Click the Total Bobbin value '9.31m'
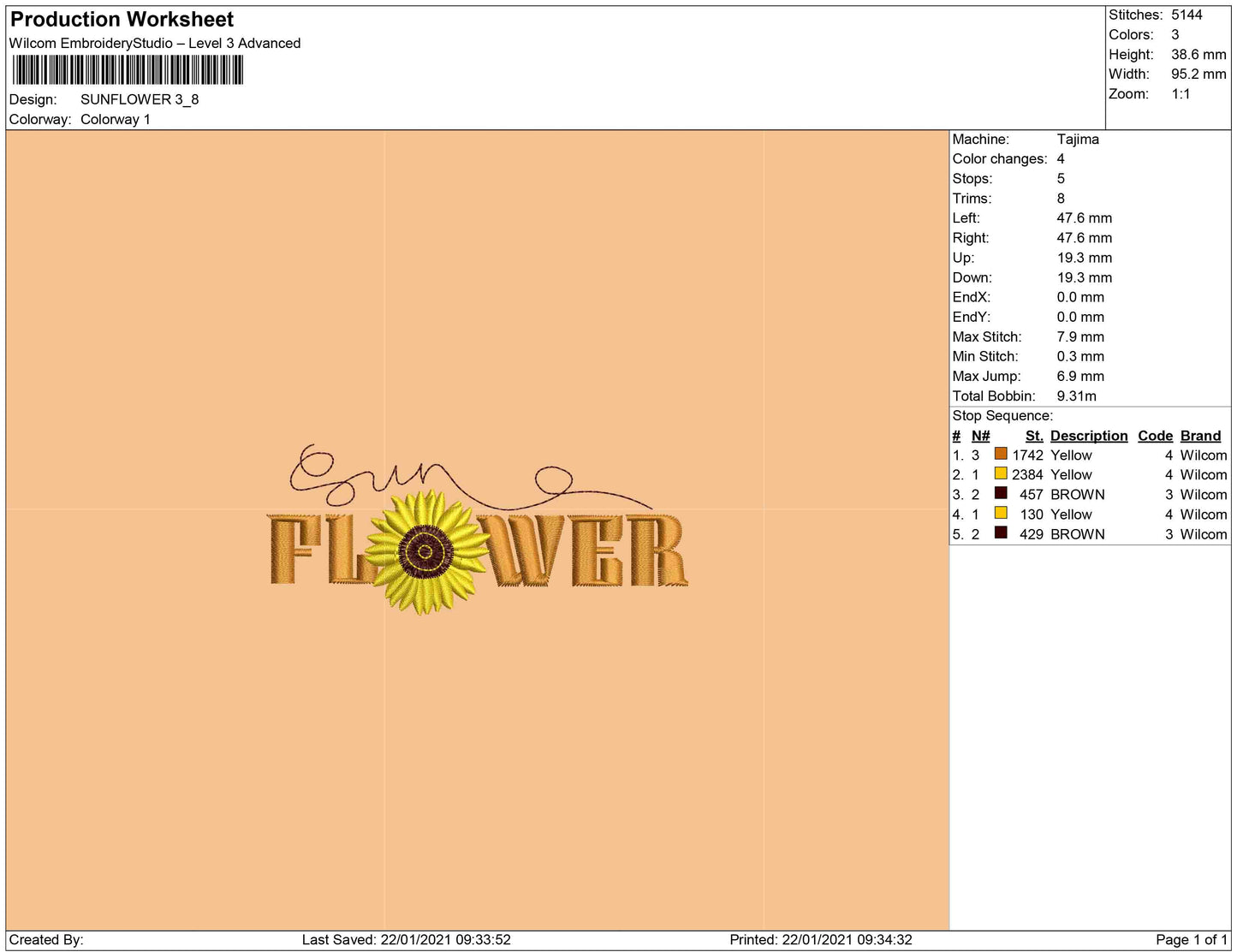The width and height of the screenshot is (1237, 952). coord(1077,396)
